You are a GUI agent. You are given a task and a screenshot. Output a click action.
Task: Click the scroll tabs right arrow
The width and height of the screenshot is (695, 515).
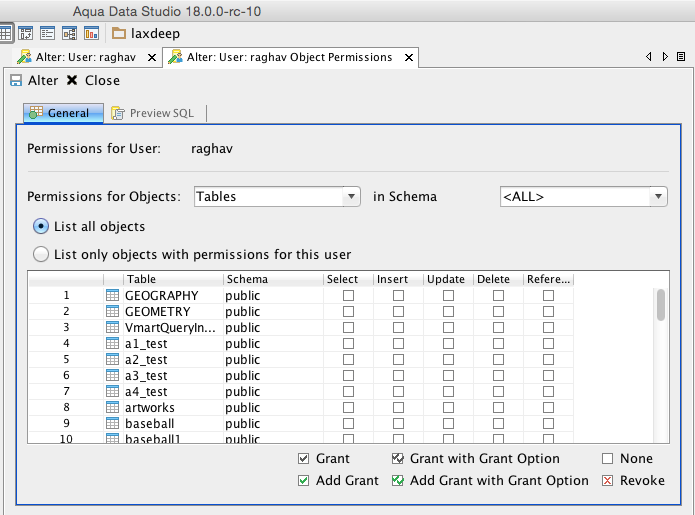667,58
